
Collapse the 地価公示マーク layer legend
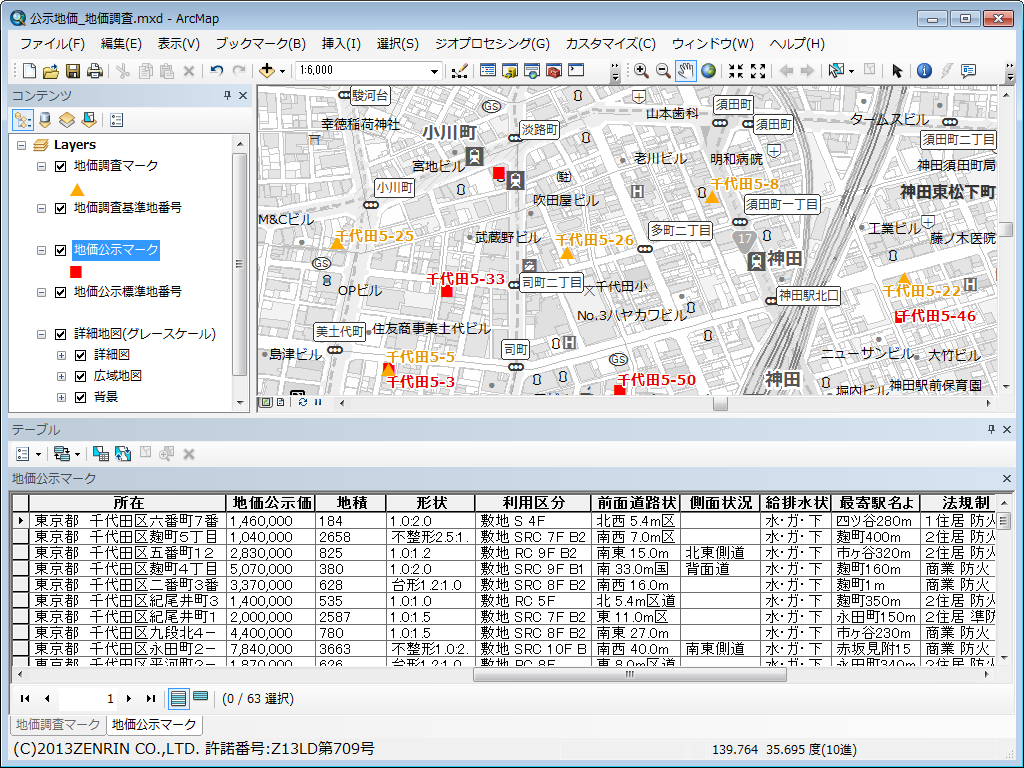[41, 250]
